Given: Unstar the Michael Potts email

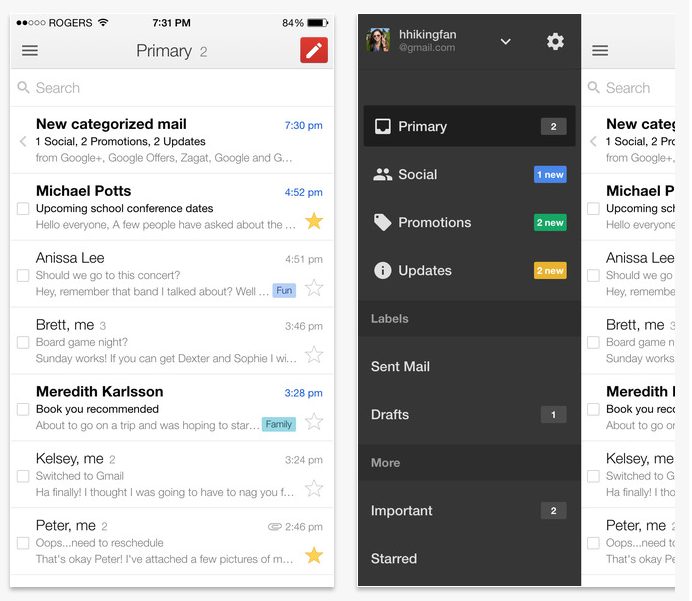Looking at the screenshot, I should click(314, 221).
